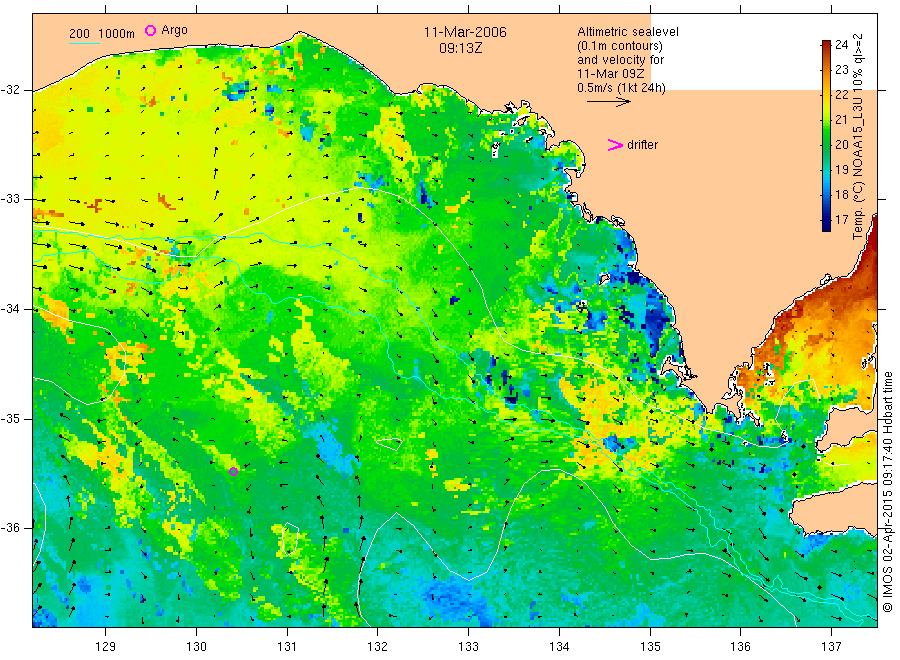Image resolution: width=900 pixels, height=660 pixels.
Task: Click the 'drifter' legend label
Action: pos(642,145)
